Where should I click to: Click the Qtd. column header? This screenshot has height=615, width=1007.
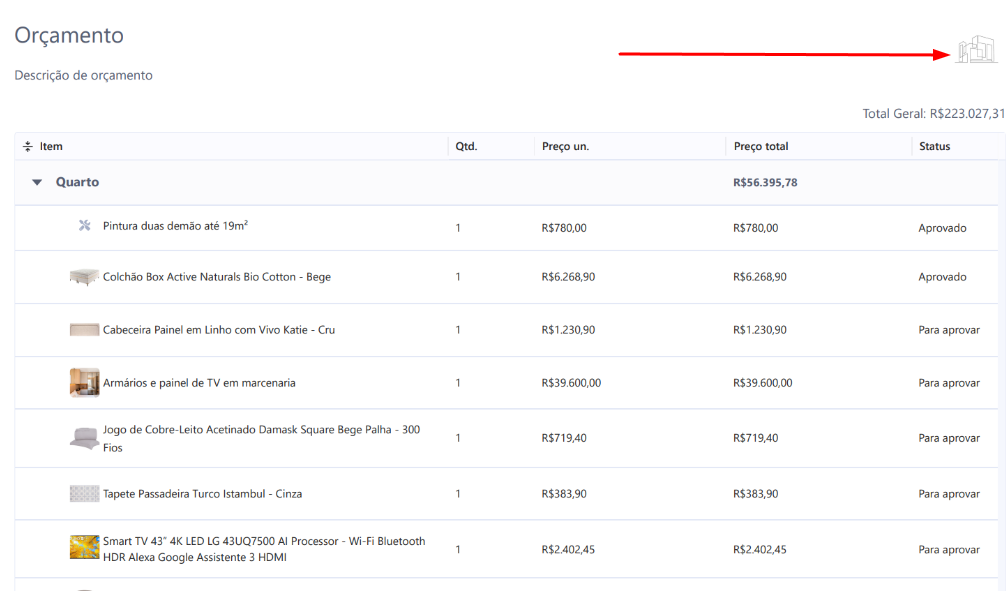466,147
